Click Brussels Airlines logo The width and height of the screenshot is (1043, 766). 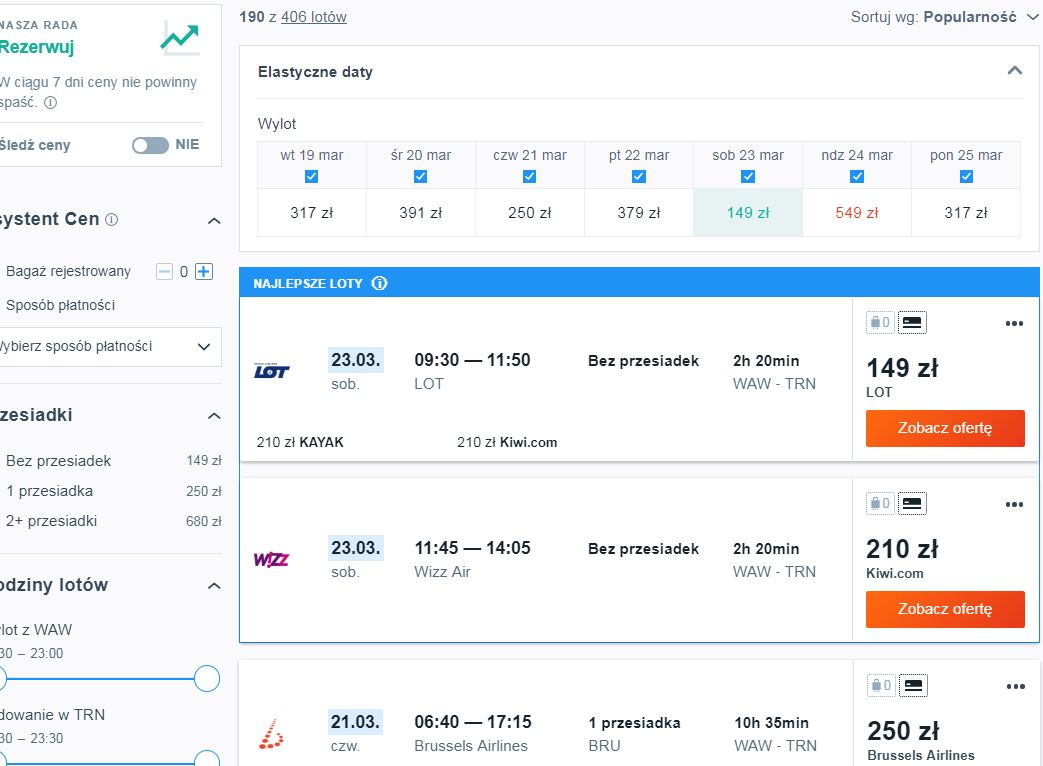(x=271, y=733)
